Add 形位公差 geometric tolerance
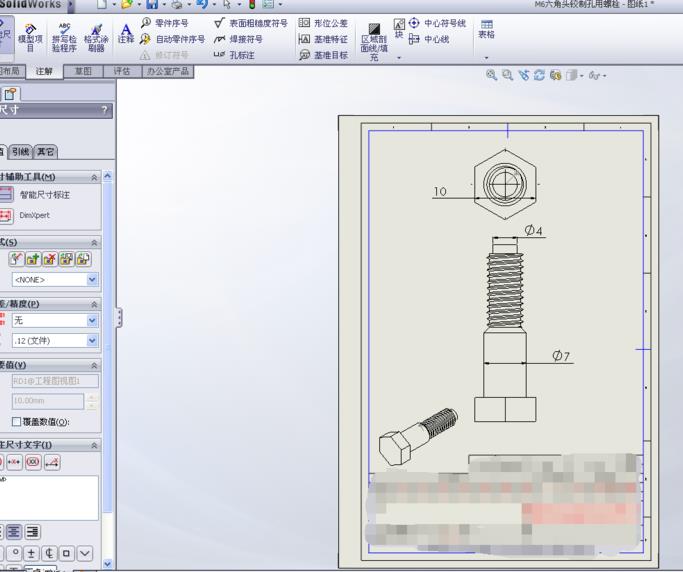Screen dimensions: 683x572 click(323, 23)
